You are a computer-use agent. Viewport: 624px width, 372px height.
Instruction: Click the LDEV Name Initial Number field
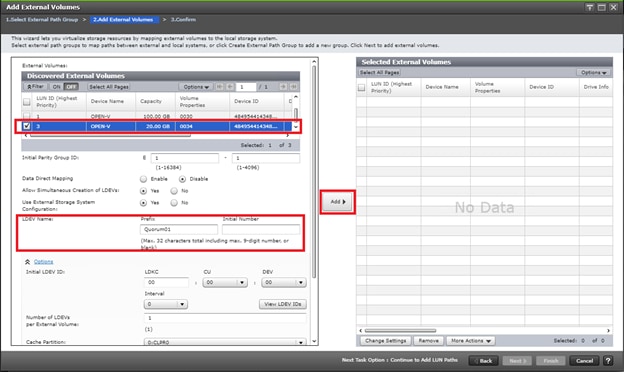tap(261, 230)
